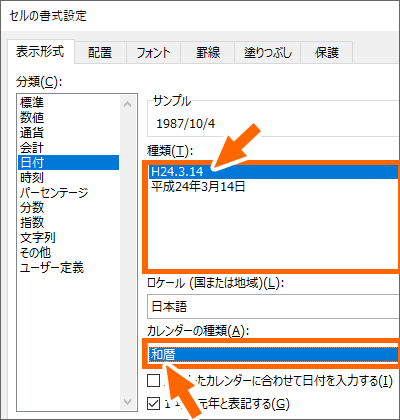Open the フォント tab
400x420 pixels.
pos(153,53)
